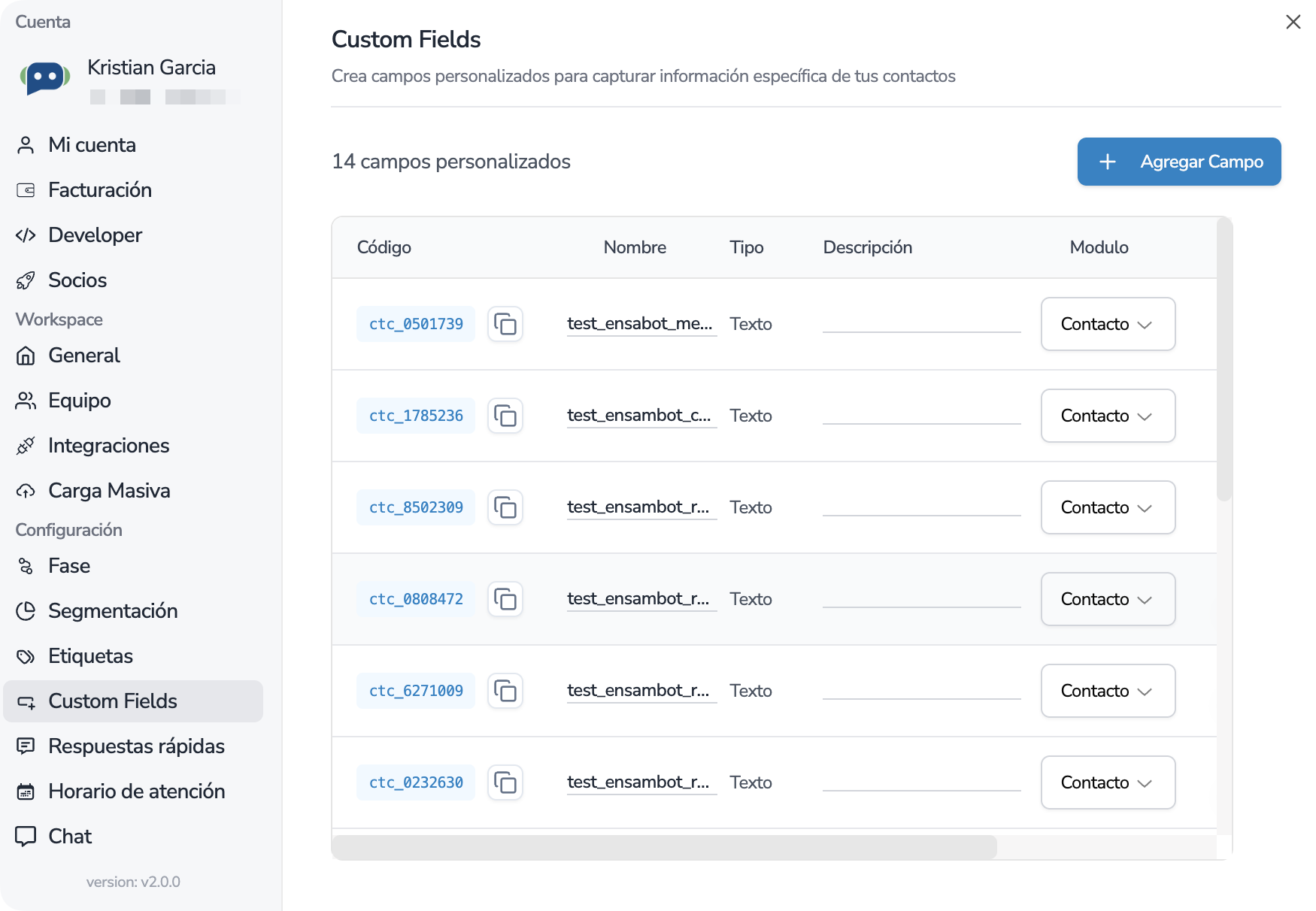Open Modulo dropdown for ctc_6271009
1316x911 pixels.
1108,691
